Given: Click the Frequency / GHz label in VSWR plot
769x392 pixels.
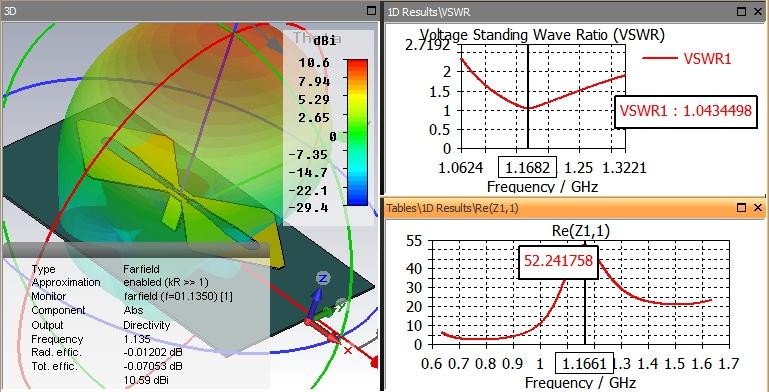Looking at the screenshot, I should pos(542,187).
